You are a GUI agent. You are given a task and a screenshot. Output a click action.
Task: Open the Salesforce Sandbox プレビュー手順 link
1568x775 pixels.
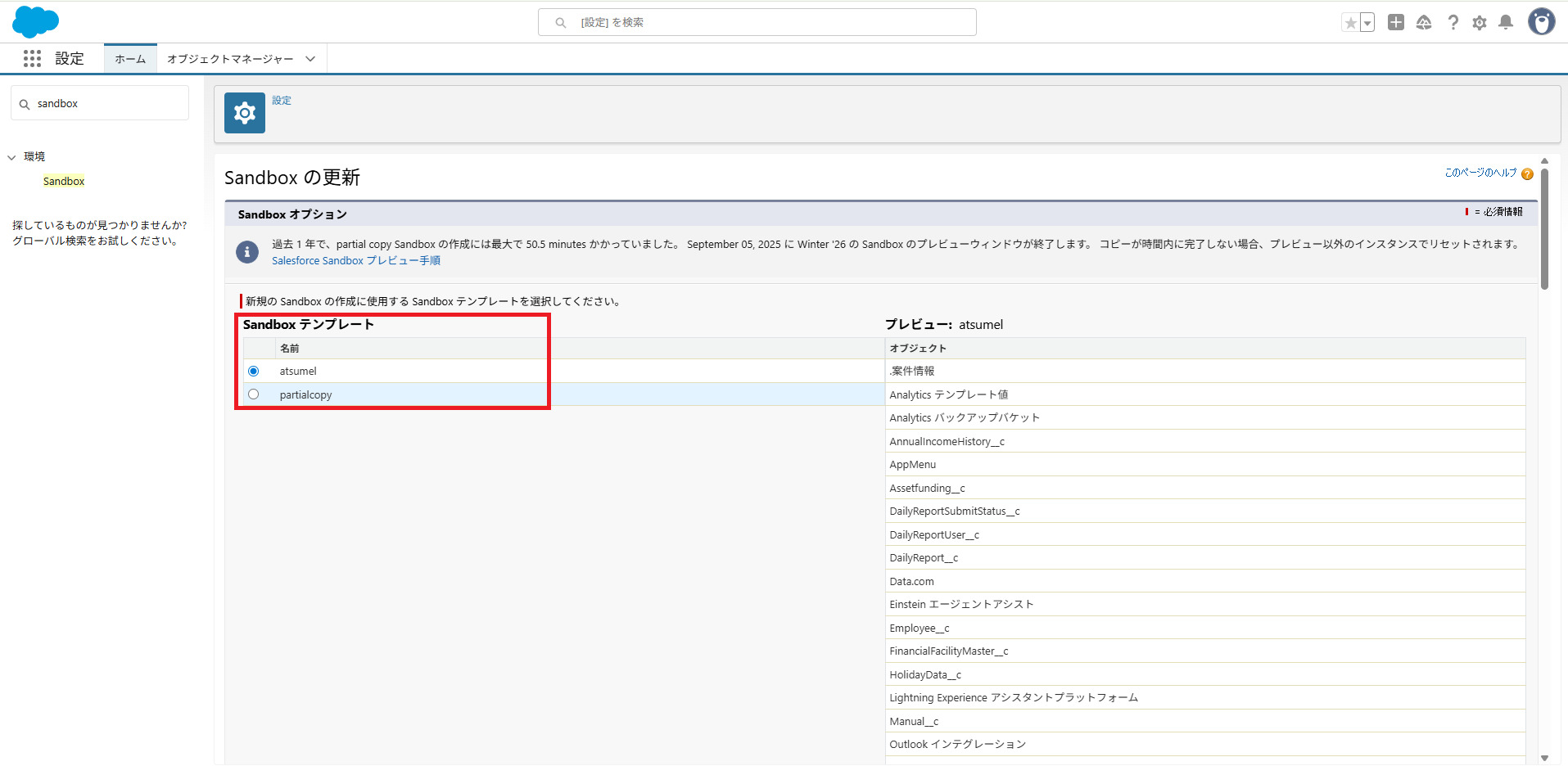[x=356, y=261]
